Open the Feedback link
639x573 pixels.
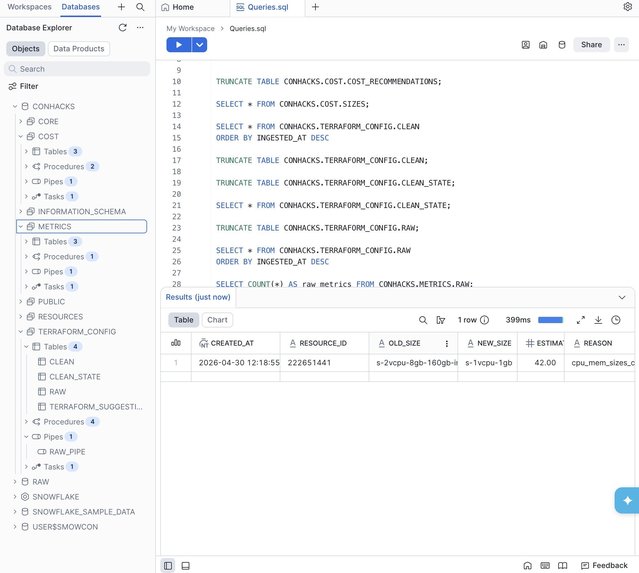(604, 566)
